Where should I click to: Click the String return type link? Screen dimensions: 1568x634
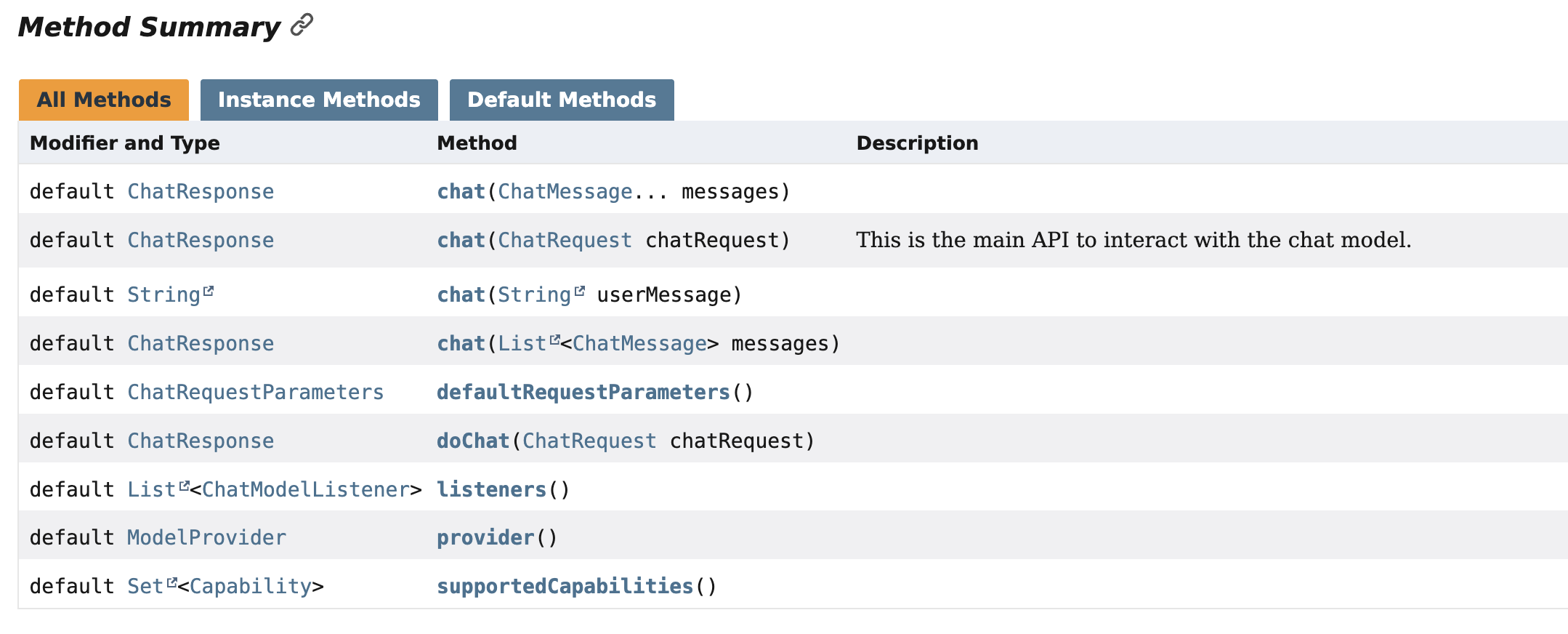click(x=163, y=295)
